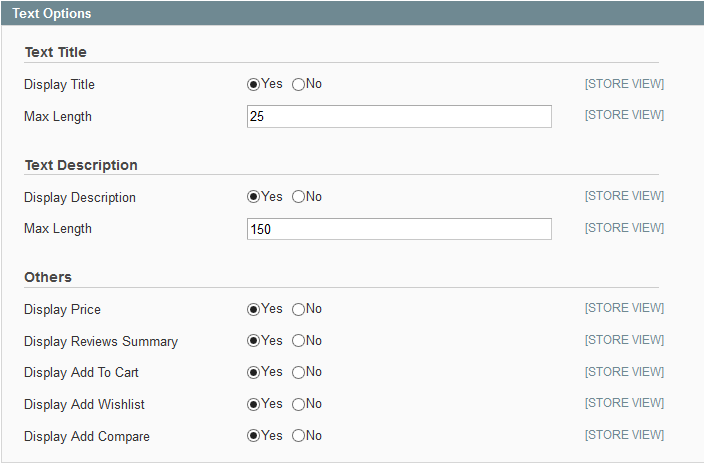
Task: Click the Description Max Length field showing 150
Action: pyautogui.click(x=399, y=229)
